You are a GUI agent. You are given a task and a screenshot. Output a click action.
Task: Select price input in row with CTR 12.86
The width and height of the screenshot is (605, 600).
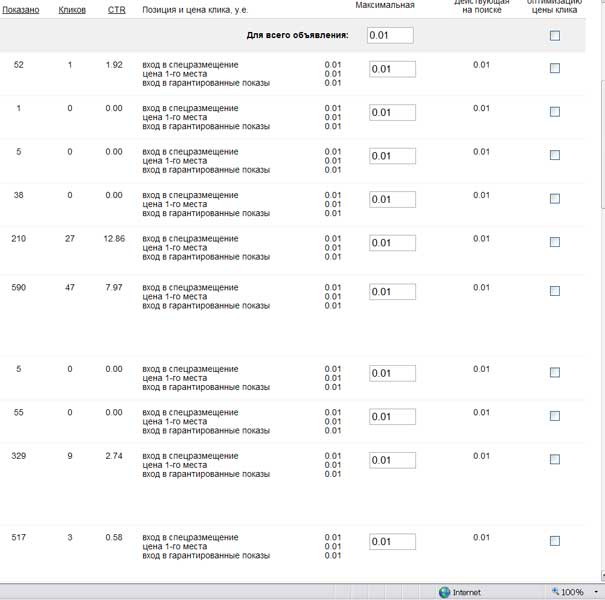point(392,243)
